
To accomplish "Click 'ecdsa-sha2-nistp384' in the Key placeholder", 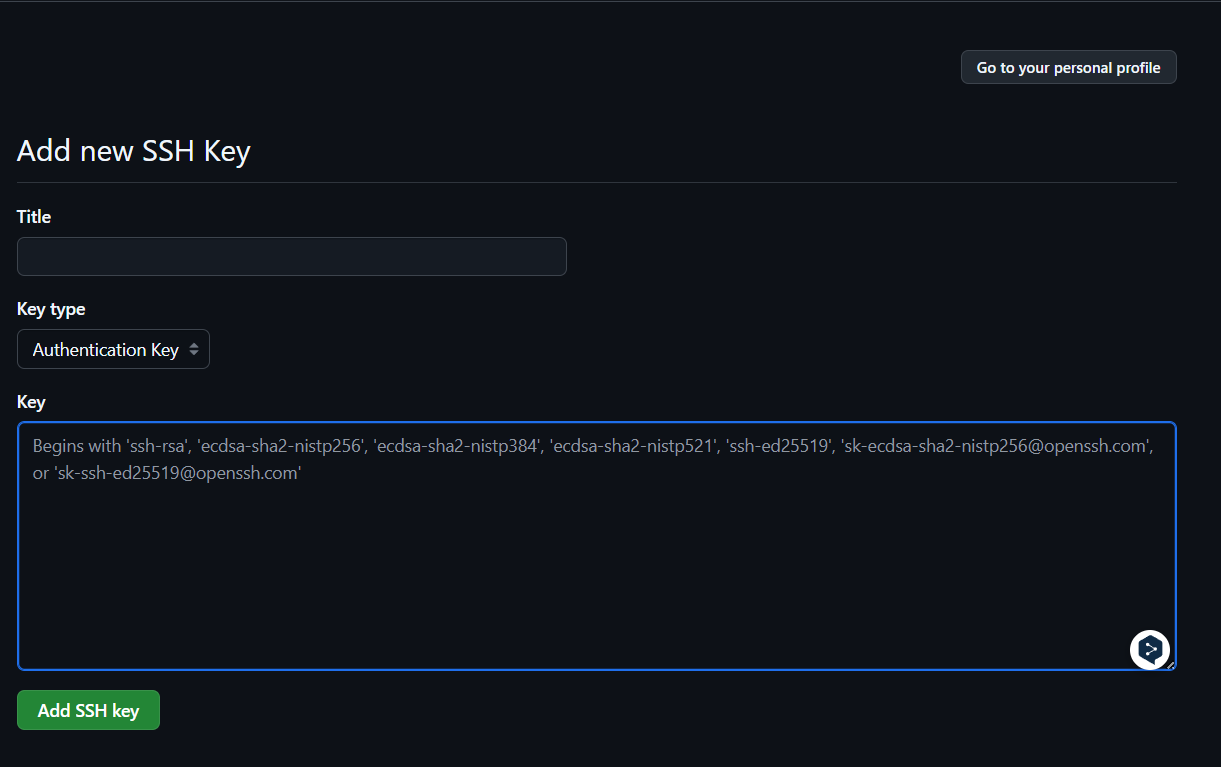I will coord(456,447).
